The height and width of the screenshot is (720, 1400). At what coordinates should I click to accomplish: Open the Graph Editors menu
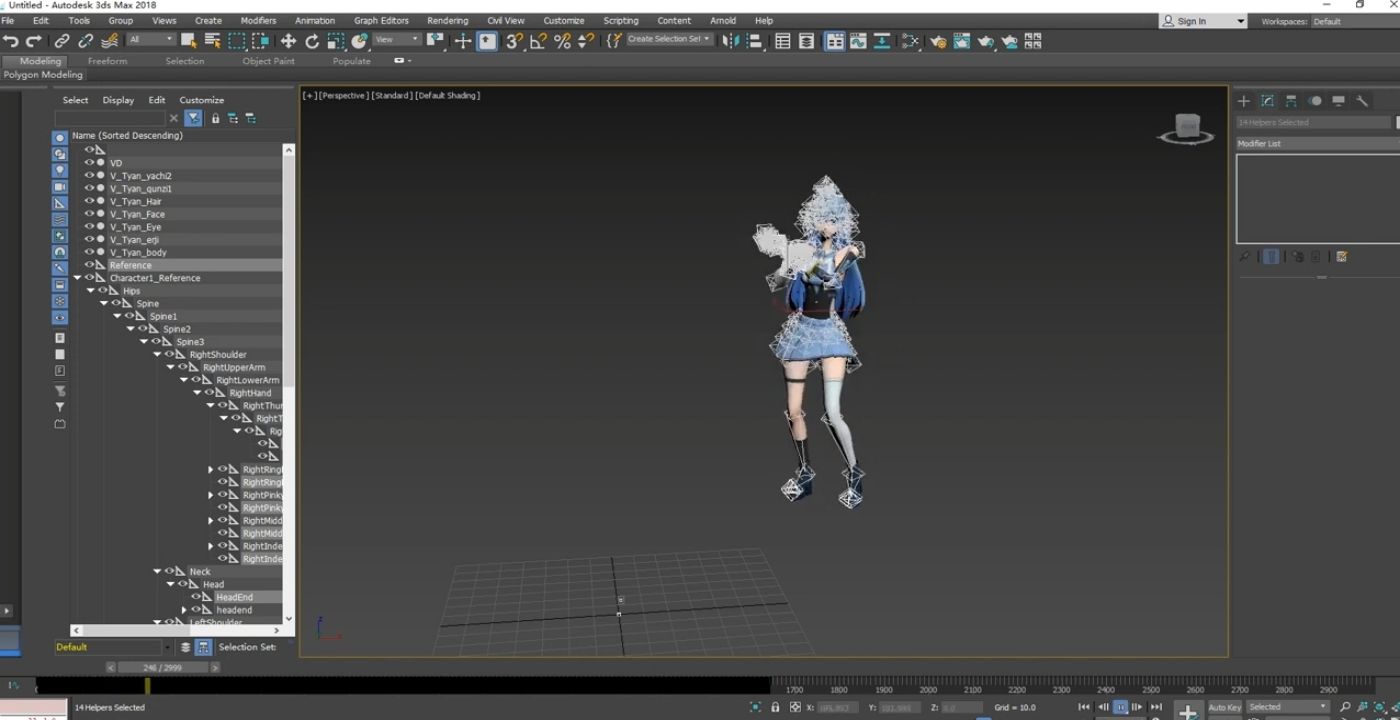381,20
